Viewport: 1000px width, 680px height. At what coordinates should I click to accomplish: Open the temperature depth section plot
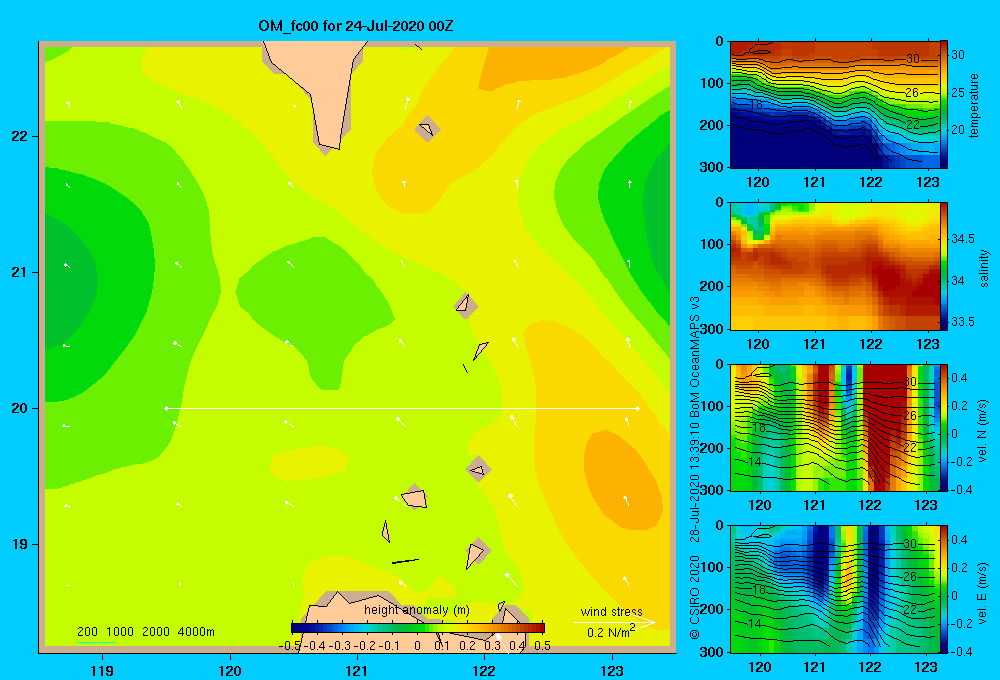[x=835, y=105]
